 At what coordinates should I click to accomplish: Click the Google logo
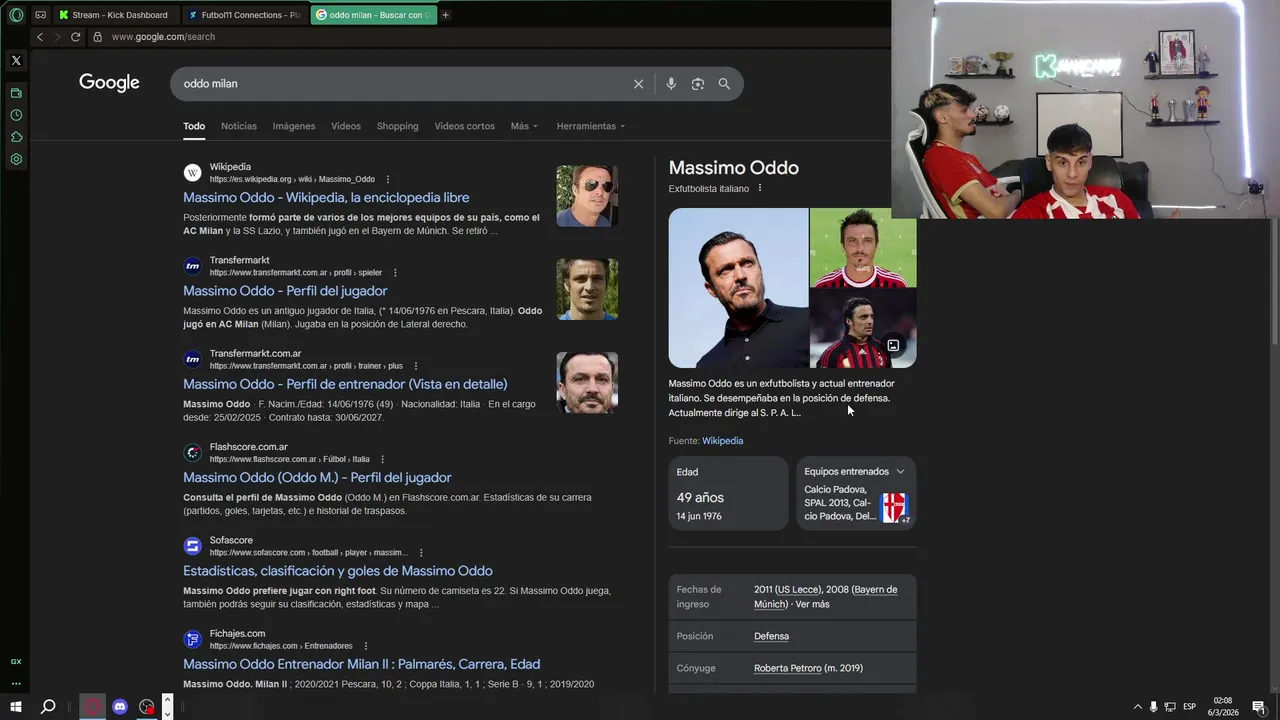coord(109,83)
